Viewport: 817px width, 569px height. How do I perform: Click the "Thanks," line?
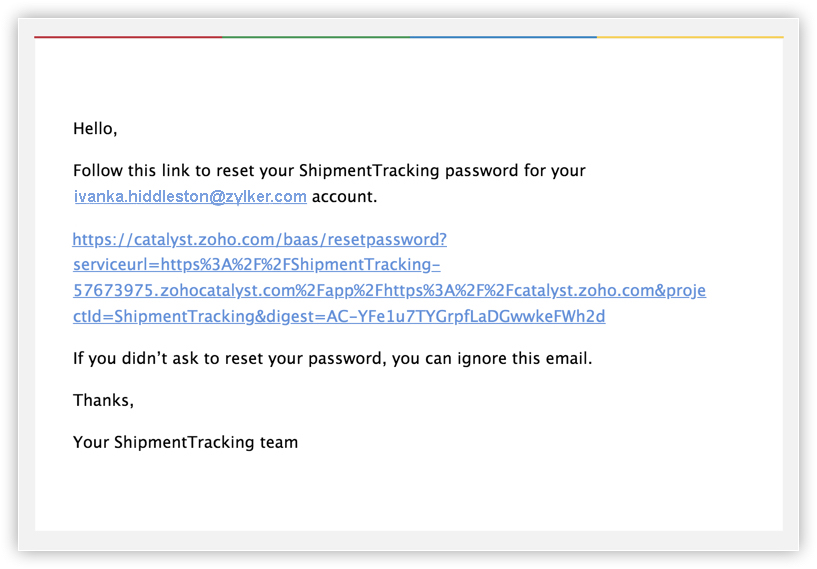(x=103, y=400)
